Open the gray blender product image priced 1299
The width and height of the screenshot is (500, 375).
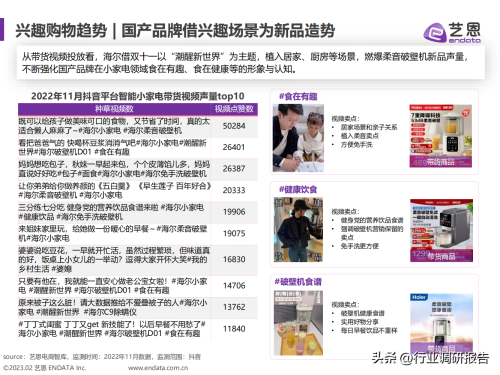pyautogui.click(x=441, y=230)
